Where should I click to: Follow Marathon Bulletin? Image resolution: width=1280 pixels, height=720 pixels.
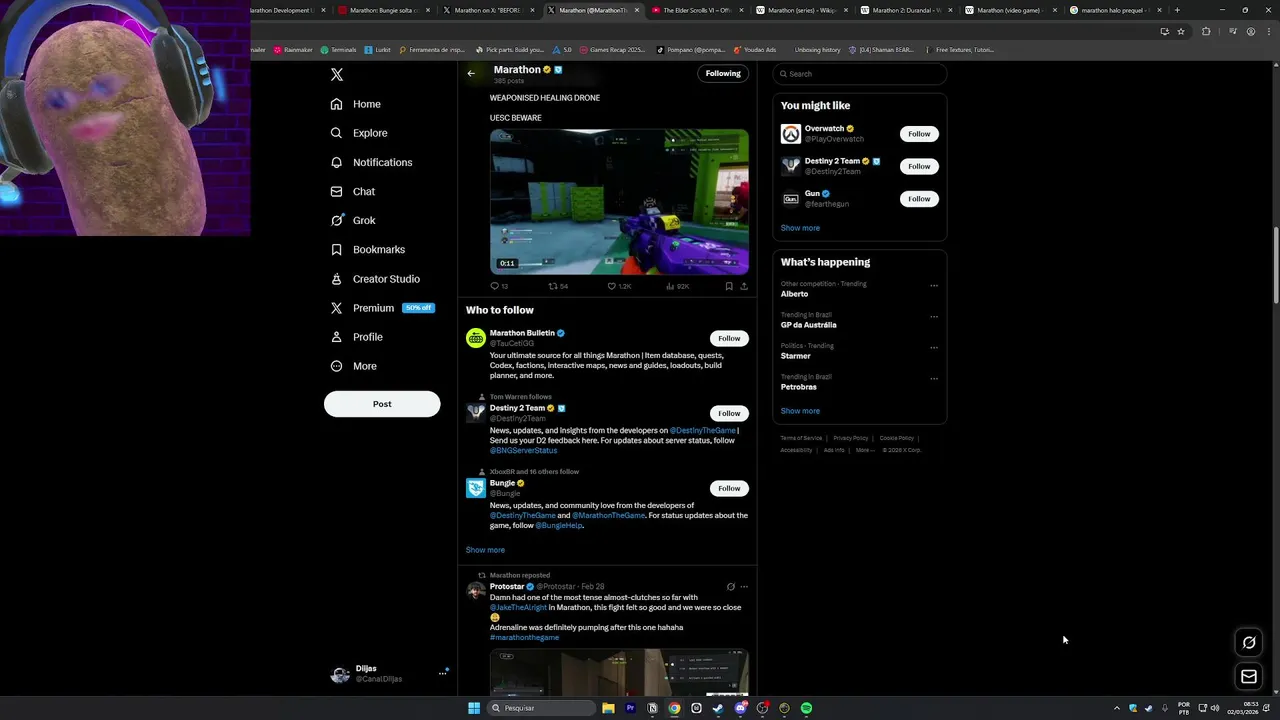click(729, 338)
